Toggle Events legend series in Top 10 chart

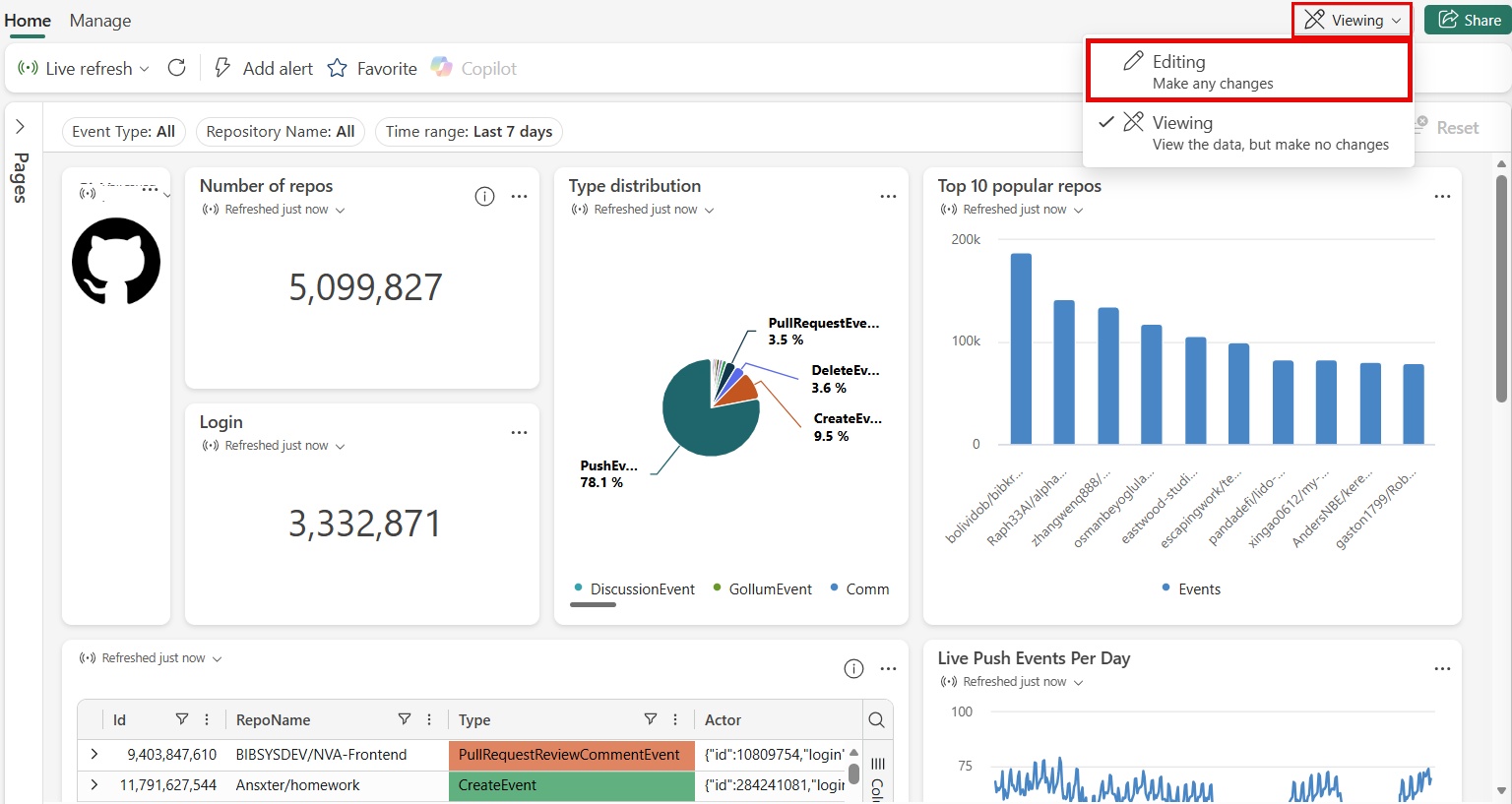click(1191, 588)
